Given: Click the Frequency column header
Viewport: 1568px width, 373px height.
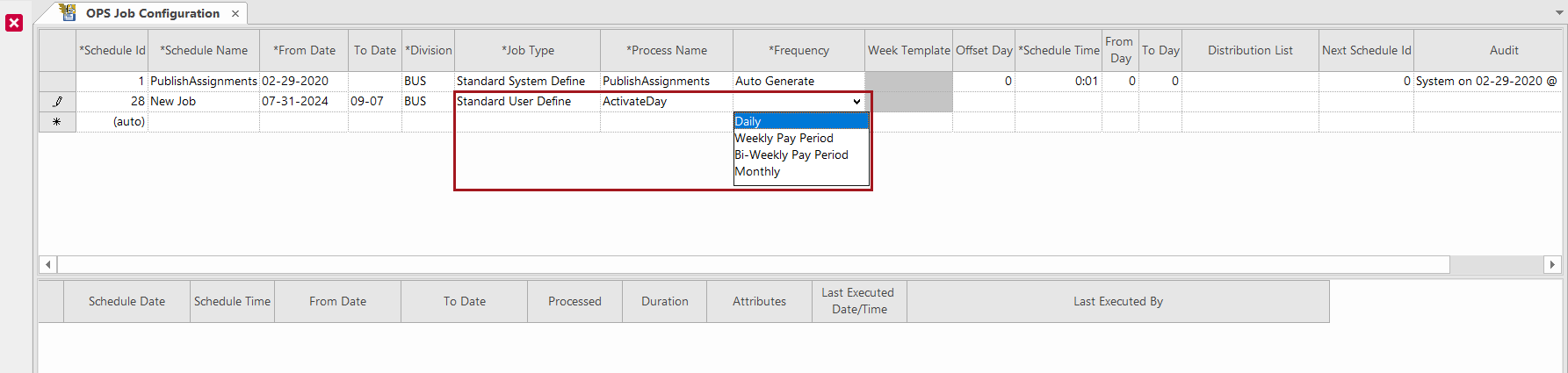Looking at the screenshot, I should pyautogui.click(x=798, y=50).
